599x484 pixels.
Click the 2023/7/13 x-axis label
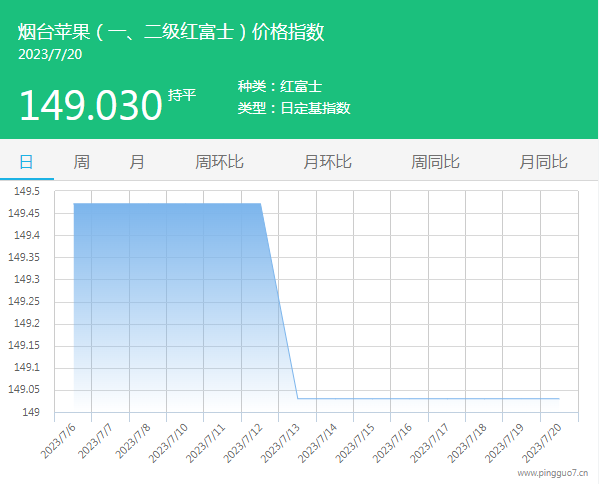click(x=280, y=443)
